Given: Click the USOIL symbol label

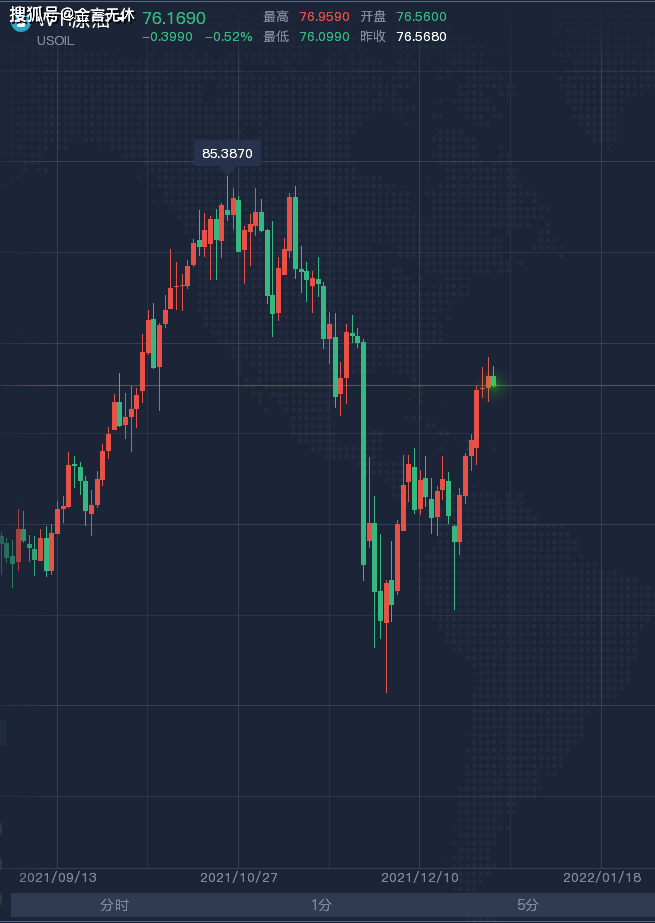Looking at the screenshot, I should (x=56, y=41).
